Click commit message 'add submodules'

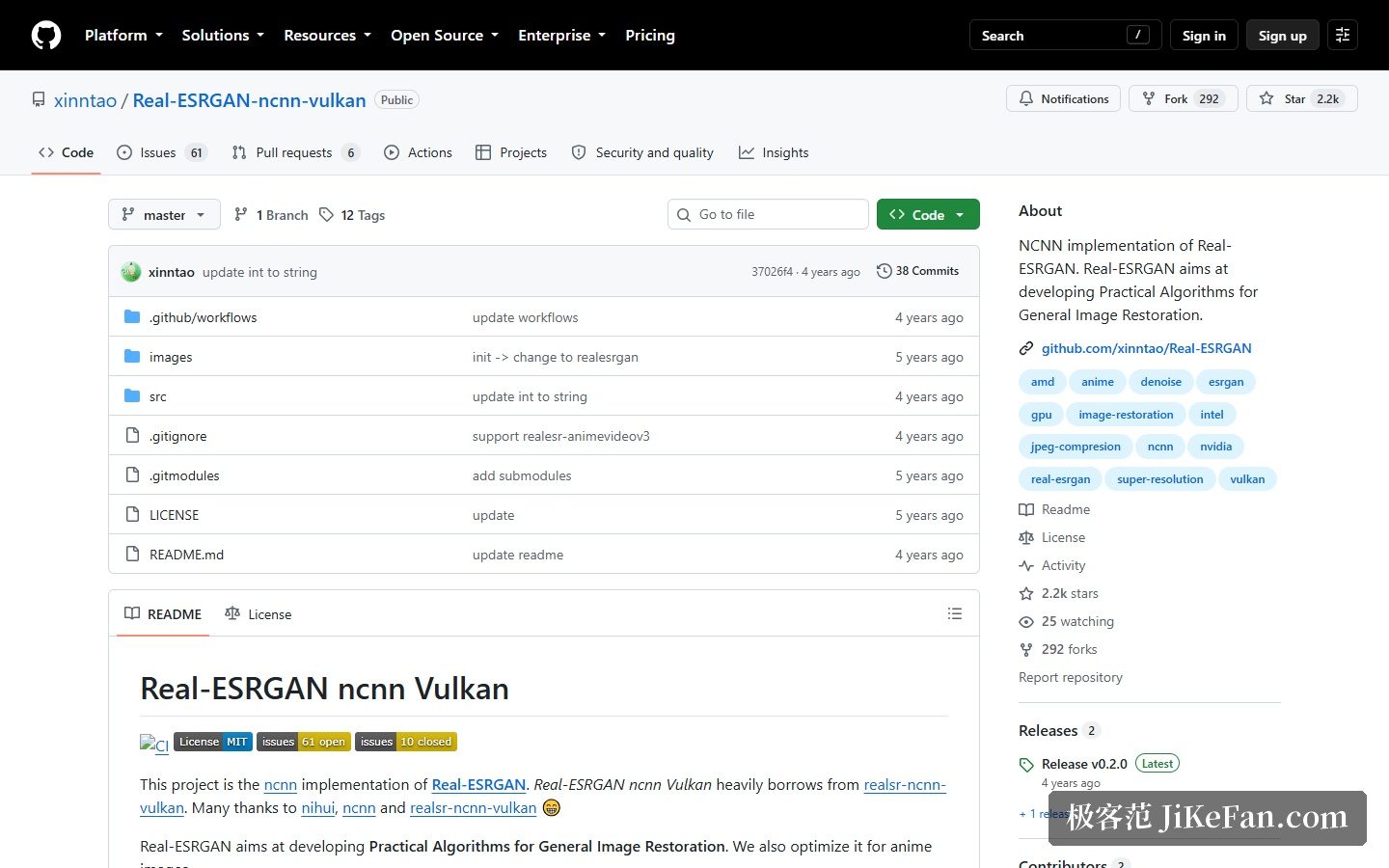(522, 475)
